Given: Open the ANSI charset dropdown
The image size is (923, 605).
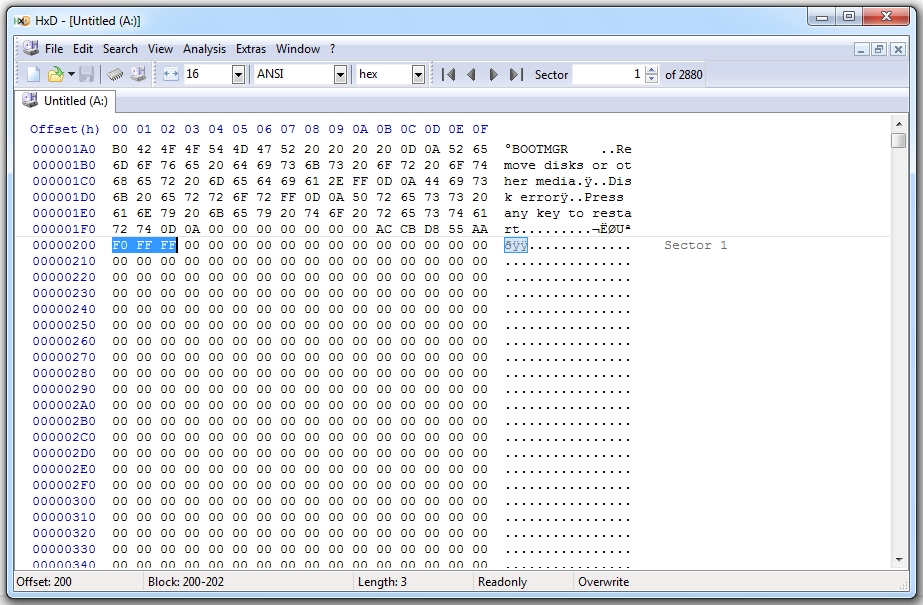Looking at the screenshot, I should click(x=340, y=75).
